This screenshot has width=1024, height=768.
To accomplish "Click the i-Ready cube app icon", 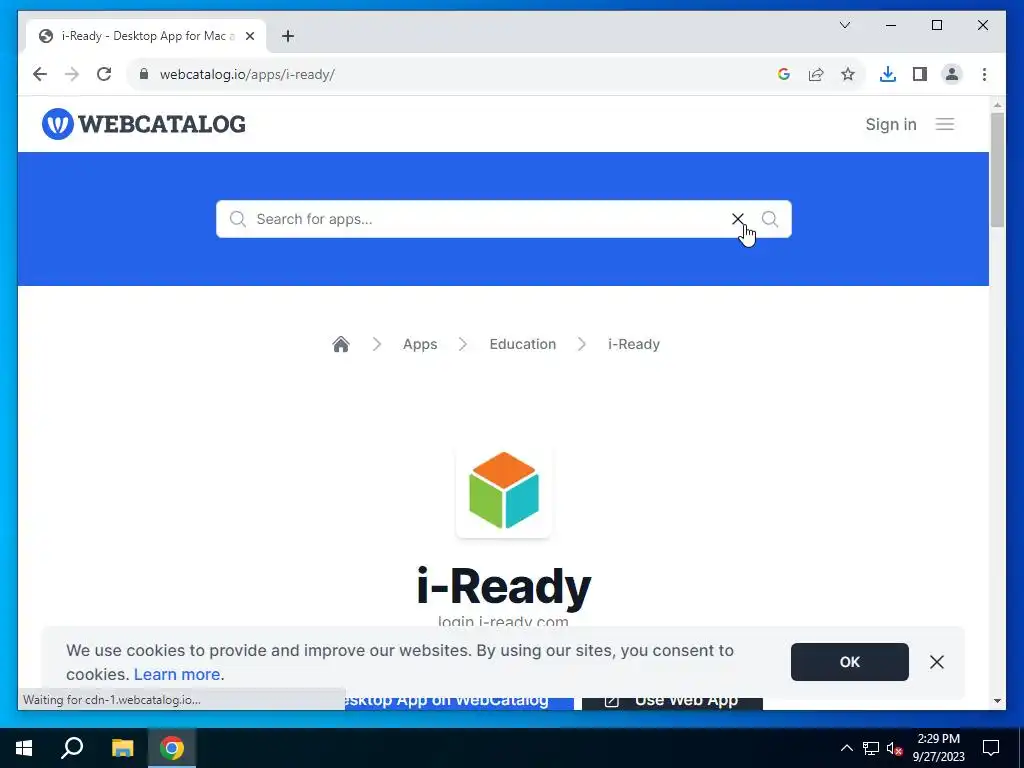I will [504, 490].
